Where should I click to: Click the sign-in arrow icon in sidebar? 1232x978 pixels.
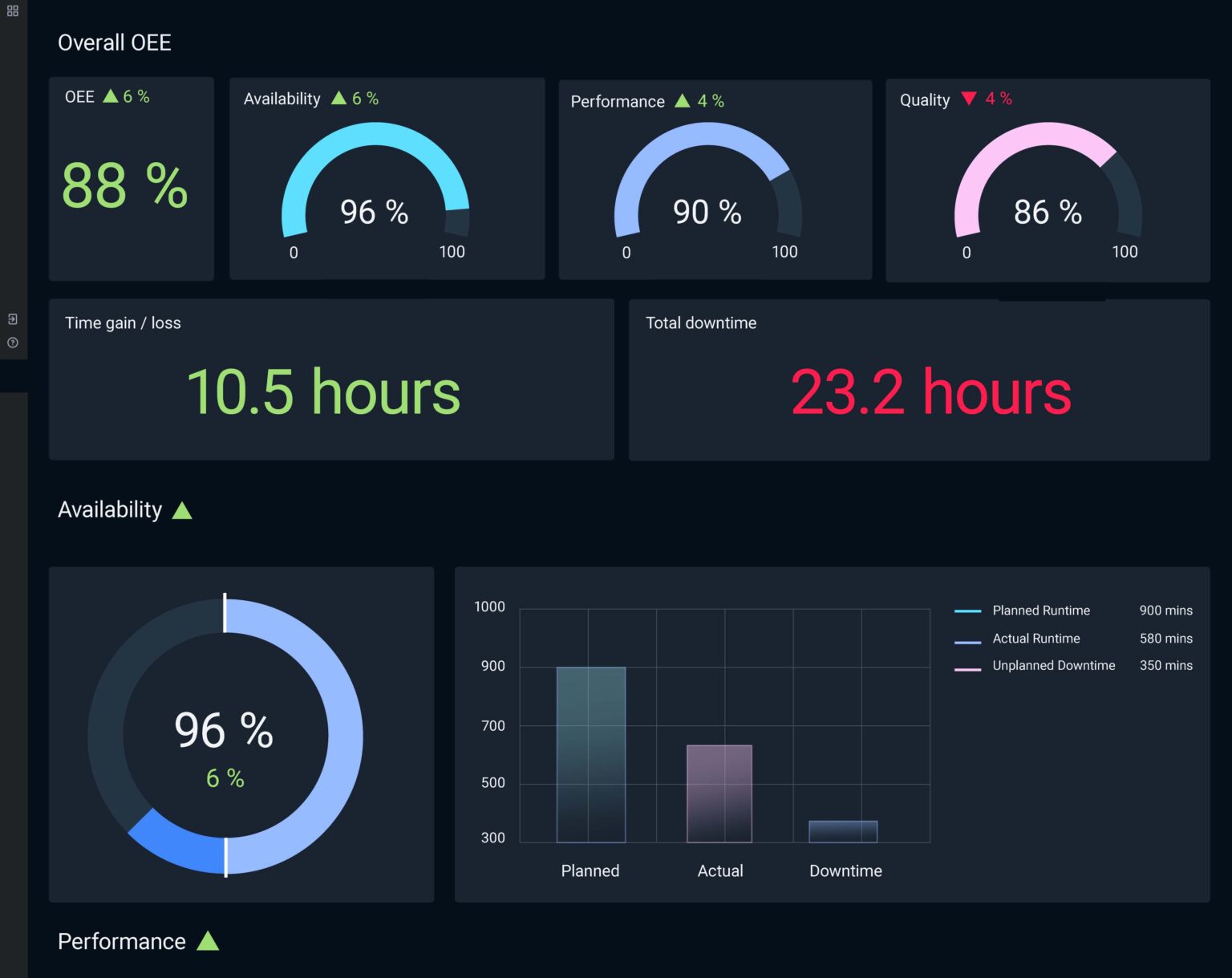(x=13, y=319)
